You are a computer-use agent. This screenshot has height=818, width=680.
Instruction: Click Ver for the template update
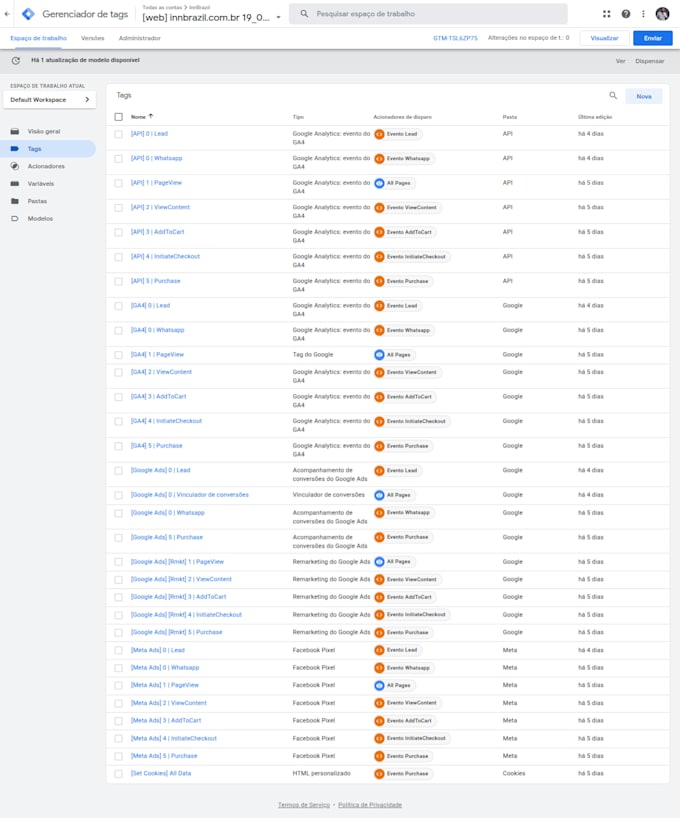621,61
